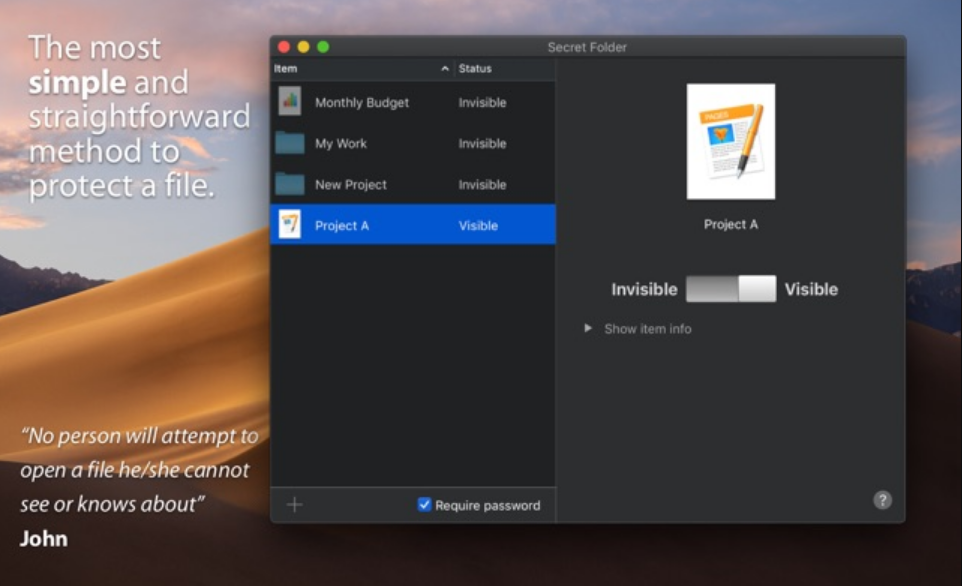The image size is (962, 586).
Task: Open help with the question mark icon
Action: tap(882, 500)
